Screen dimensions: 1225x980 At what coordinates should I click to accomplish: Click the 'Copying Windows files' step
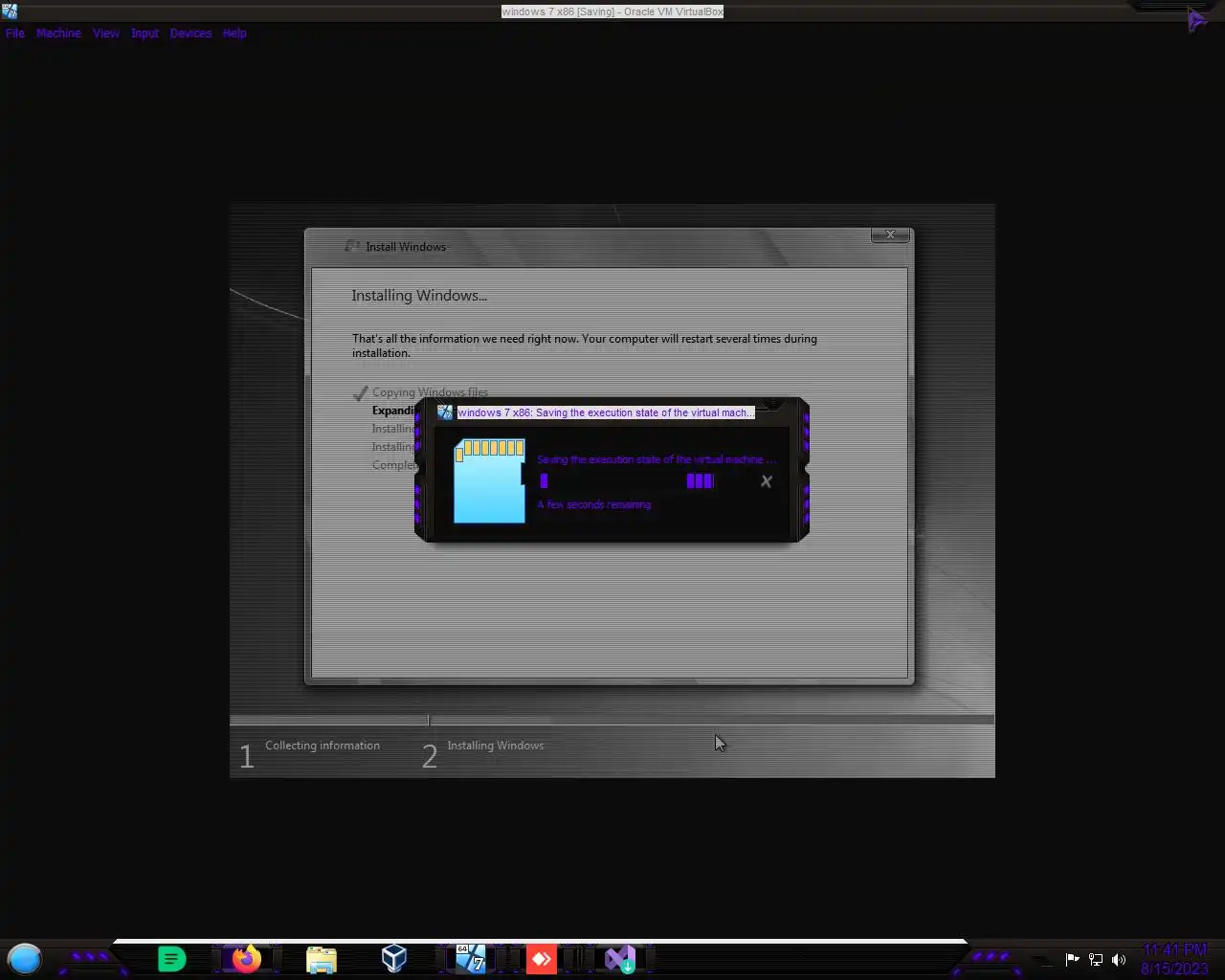[x=430, y=392]
